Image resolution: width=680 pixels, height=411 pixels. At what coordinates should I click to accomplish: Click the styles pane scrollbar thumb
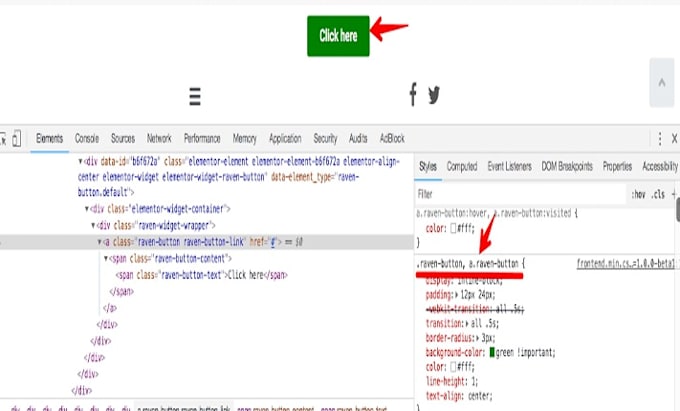[x=677, y=209]
